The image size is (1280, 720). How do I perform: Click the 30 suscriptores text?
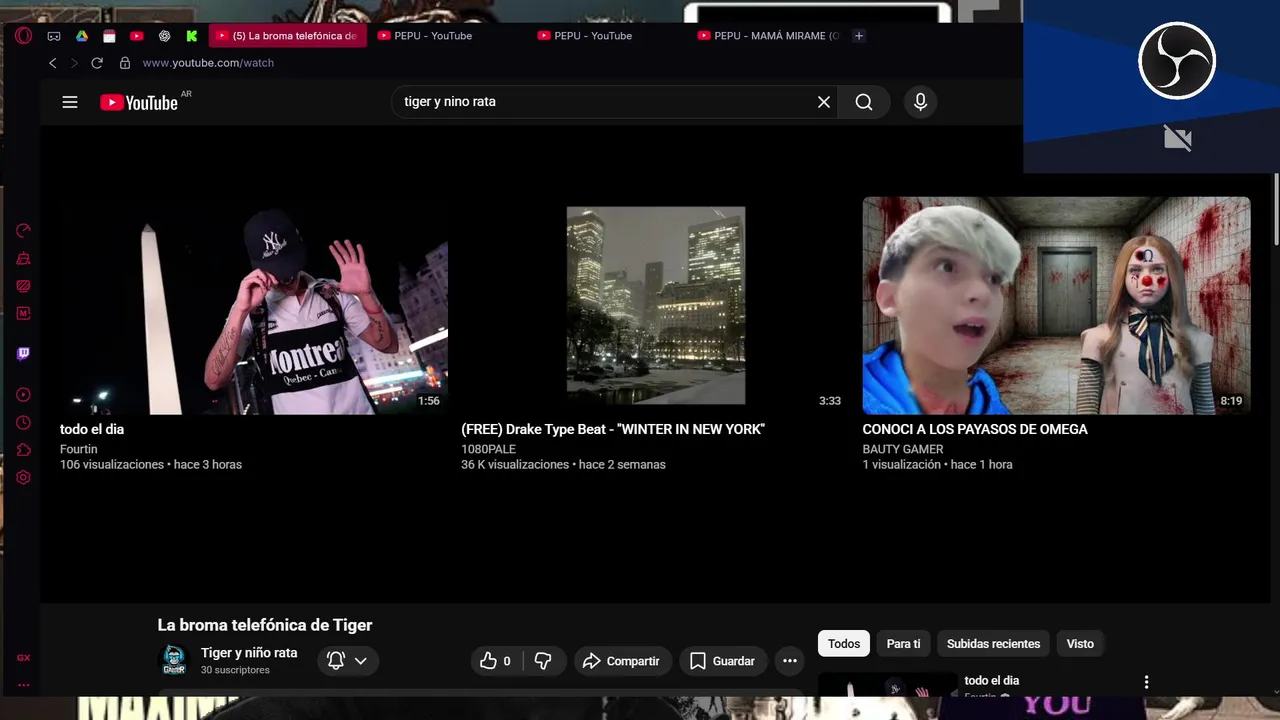[x=235, y=670]
